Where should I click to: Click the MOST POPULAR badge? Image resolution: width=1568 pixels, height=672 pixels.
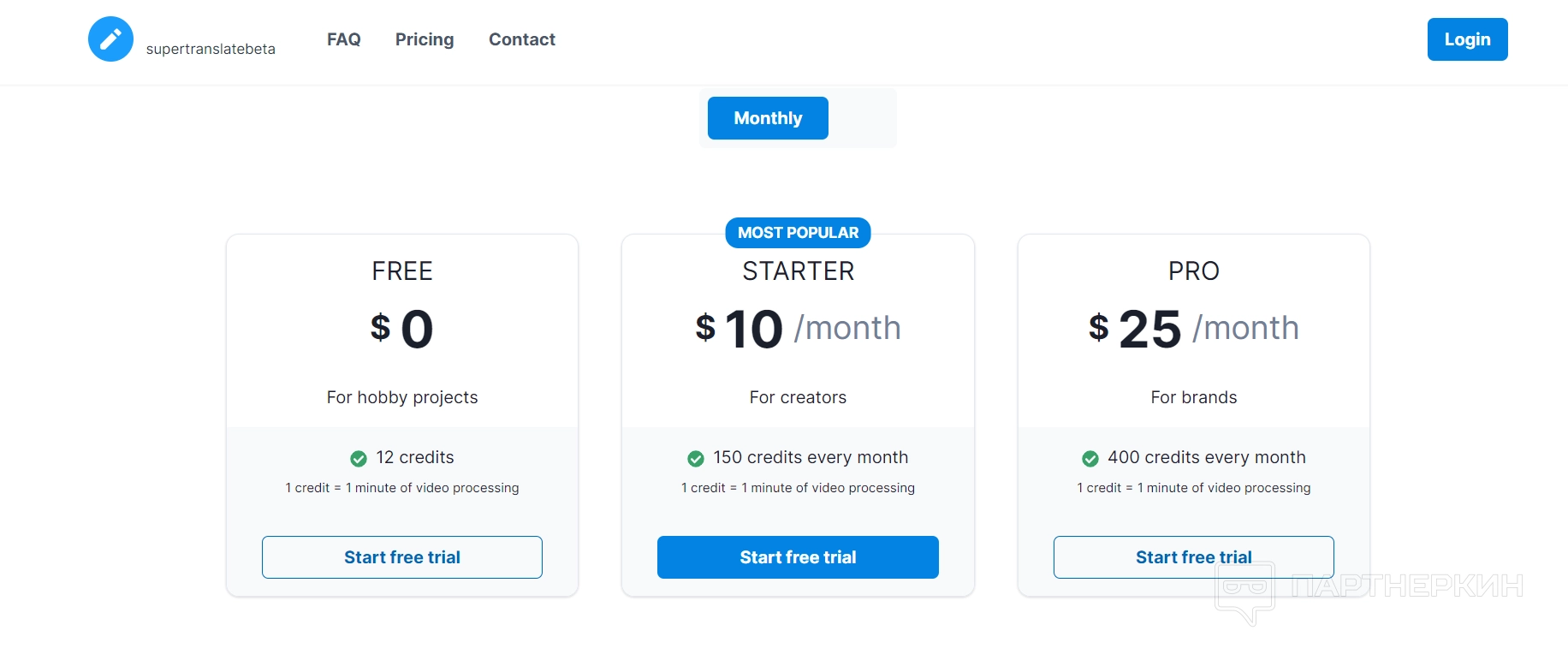point(798,233)
